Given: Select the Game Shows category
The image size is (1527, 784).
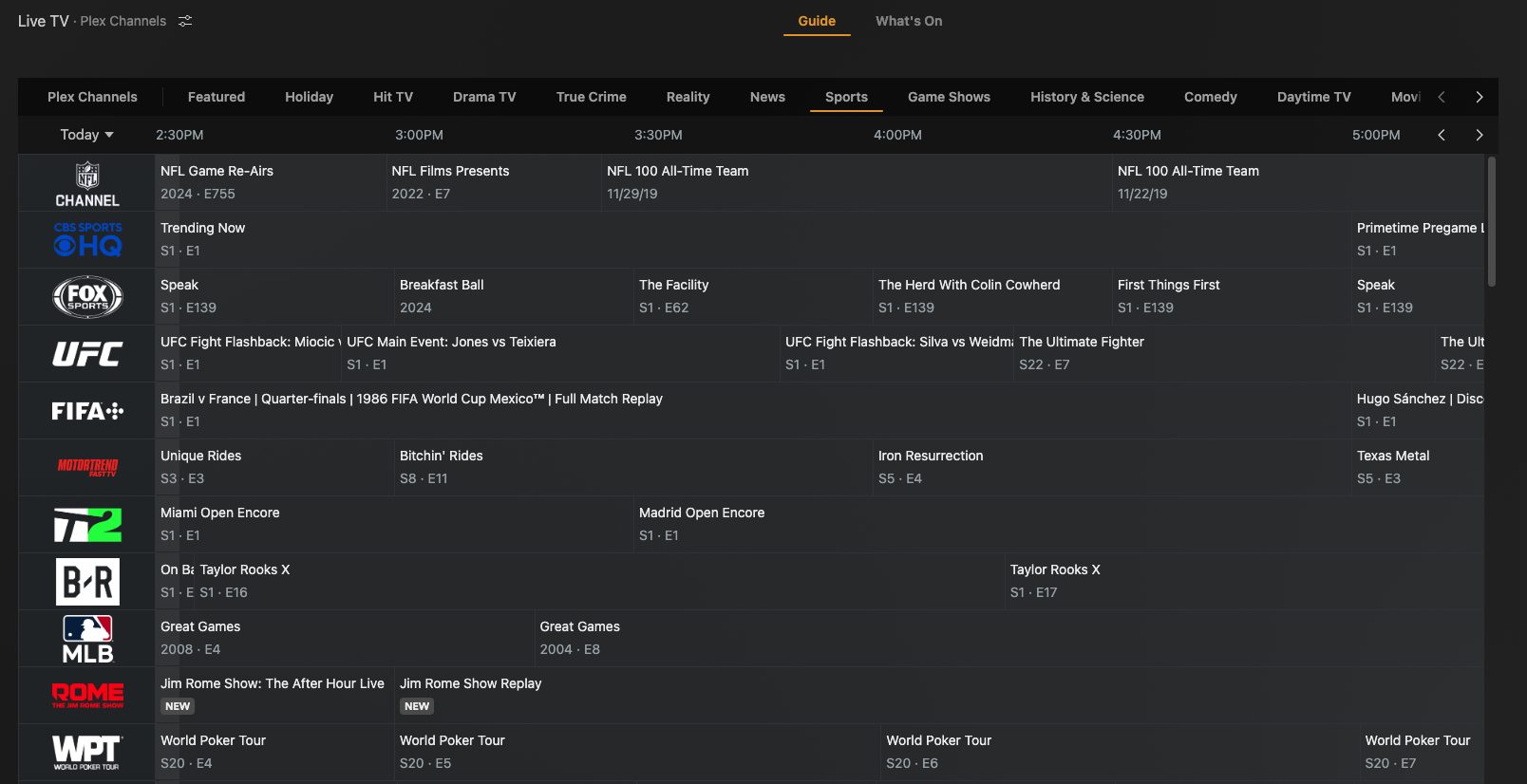Looking at the screenshot, I should tap(949, 97).
